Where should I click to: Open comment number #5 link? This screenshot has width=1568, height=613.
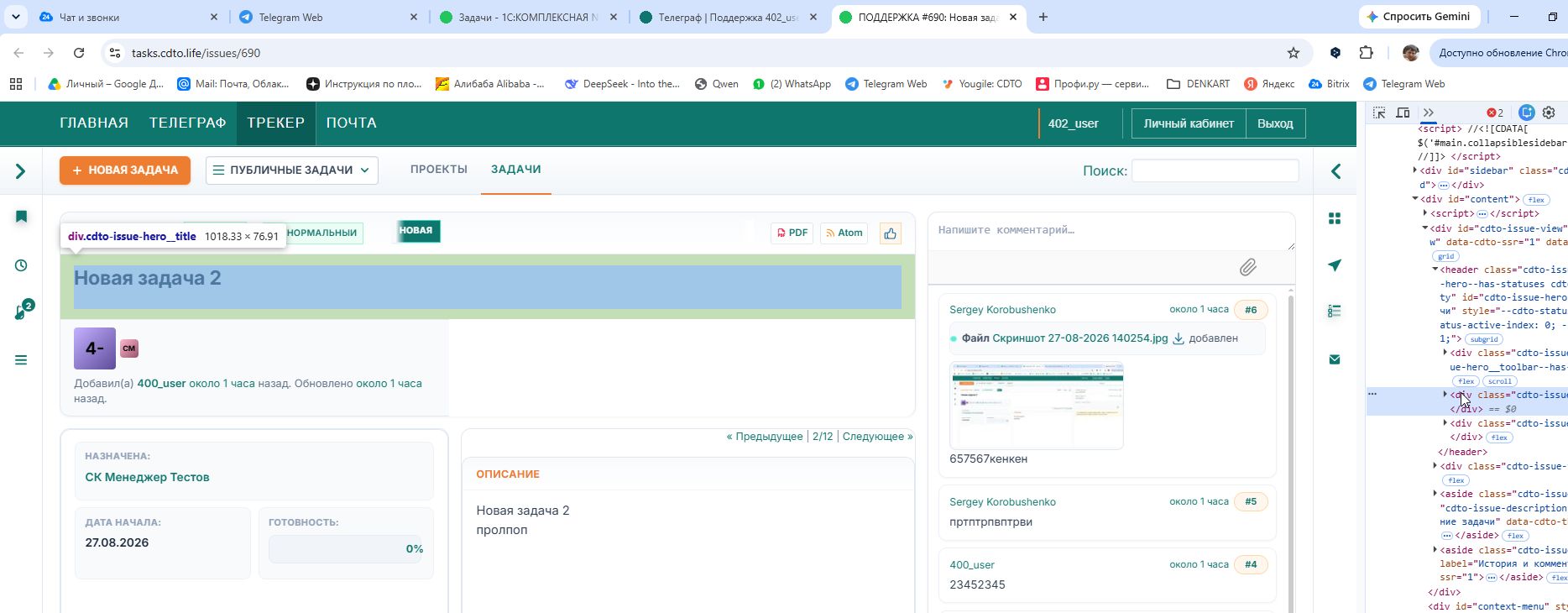(x=1251, y=502)
